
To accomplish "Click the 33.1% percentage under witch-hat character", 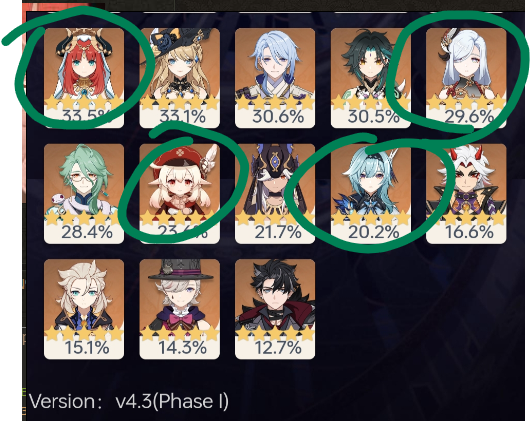I will pos(182,117).
